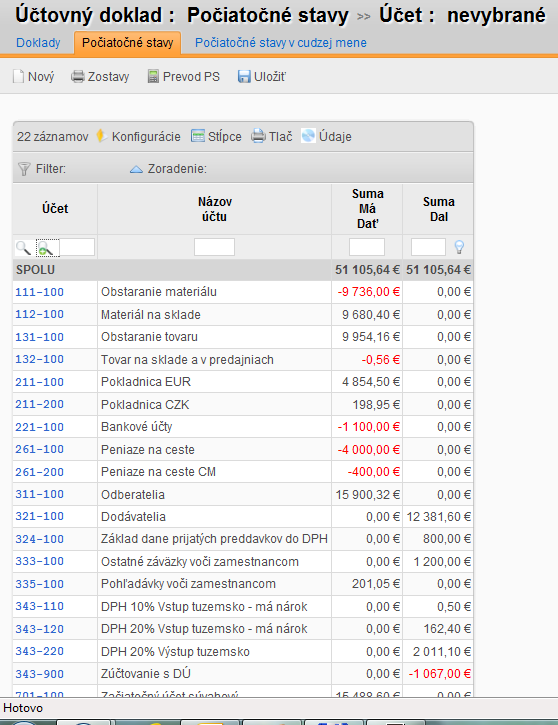Open Údaje data icon
Viewport: 558px width, 725px height.
(308, 136)
